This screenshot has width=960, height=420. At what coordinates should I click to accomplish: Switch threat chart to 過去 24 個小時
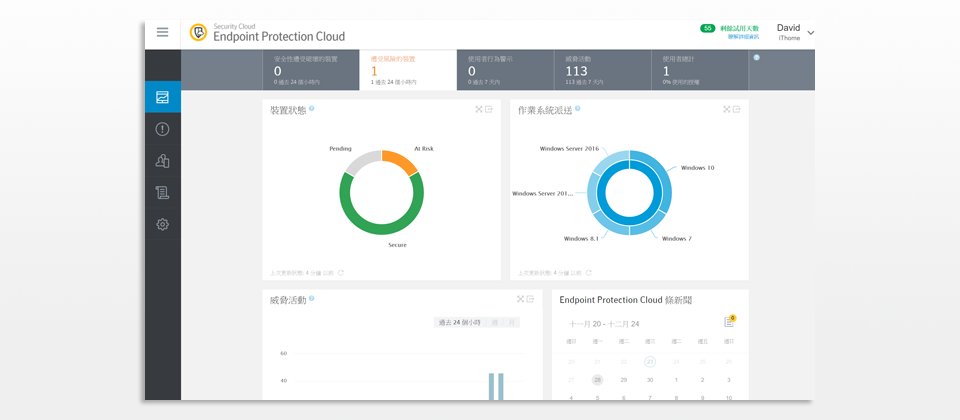pyautogui.click(x=459, y=323)
